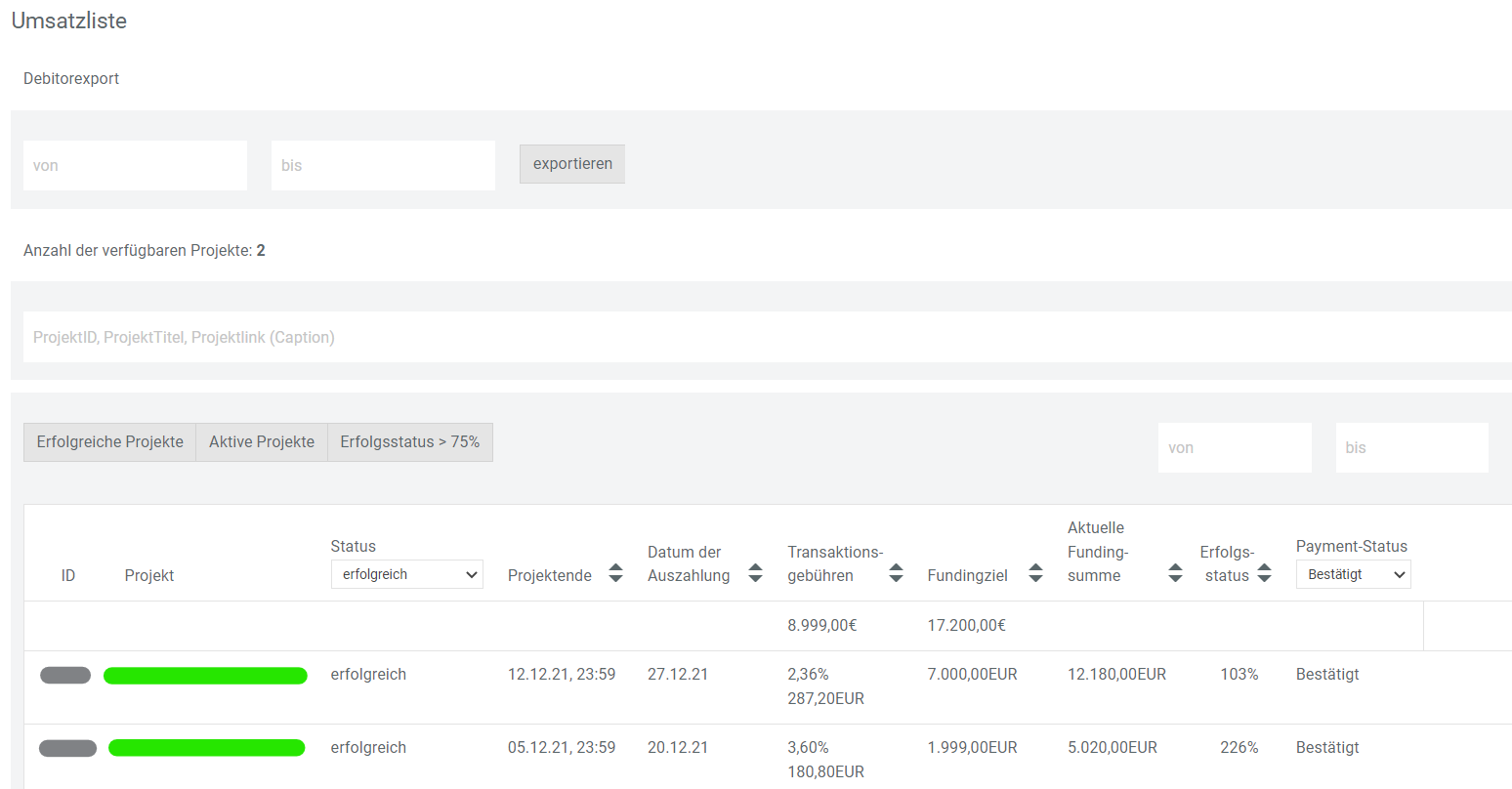
Task: Sort by Erfolgsstatus column arrows
Action: click(1264, 573)
